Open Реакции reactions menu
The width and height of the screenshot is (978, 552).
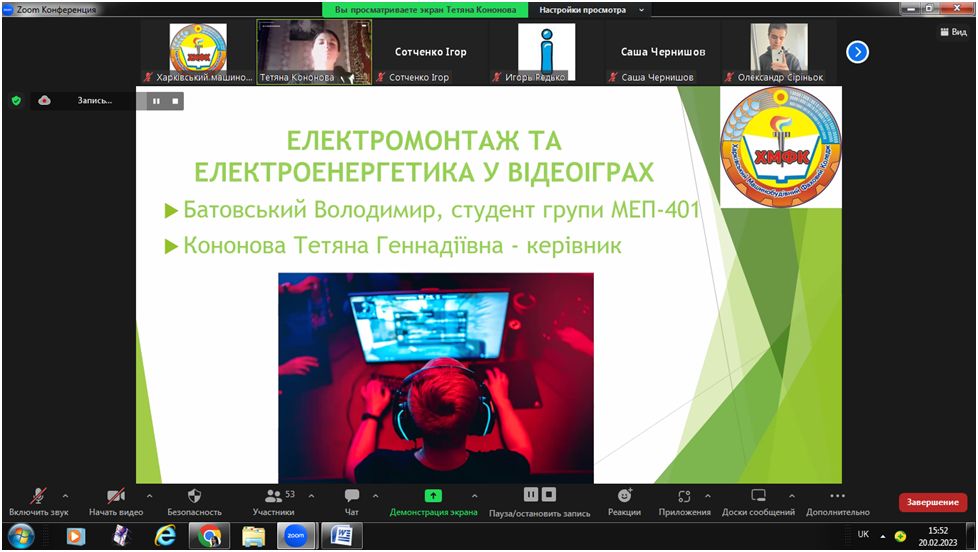[x=624, y=502]
